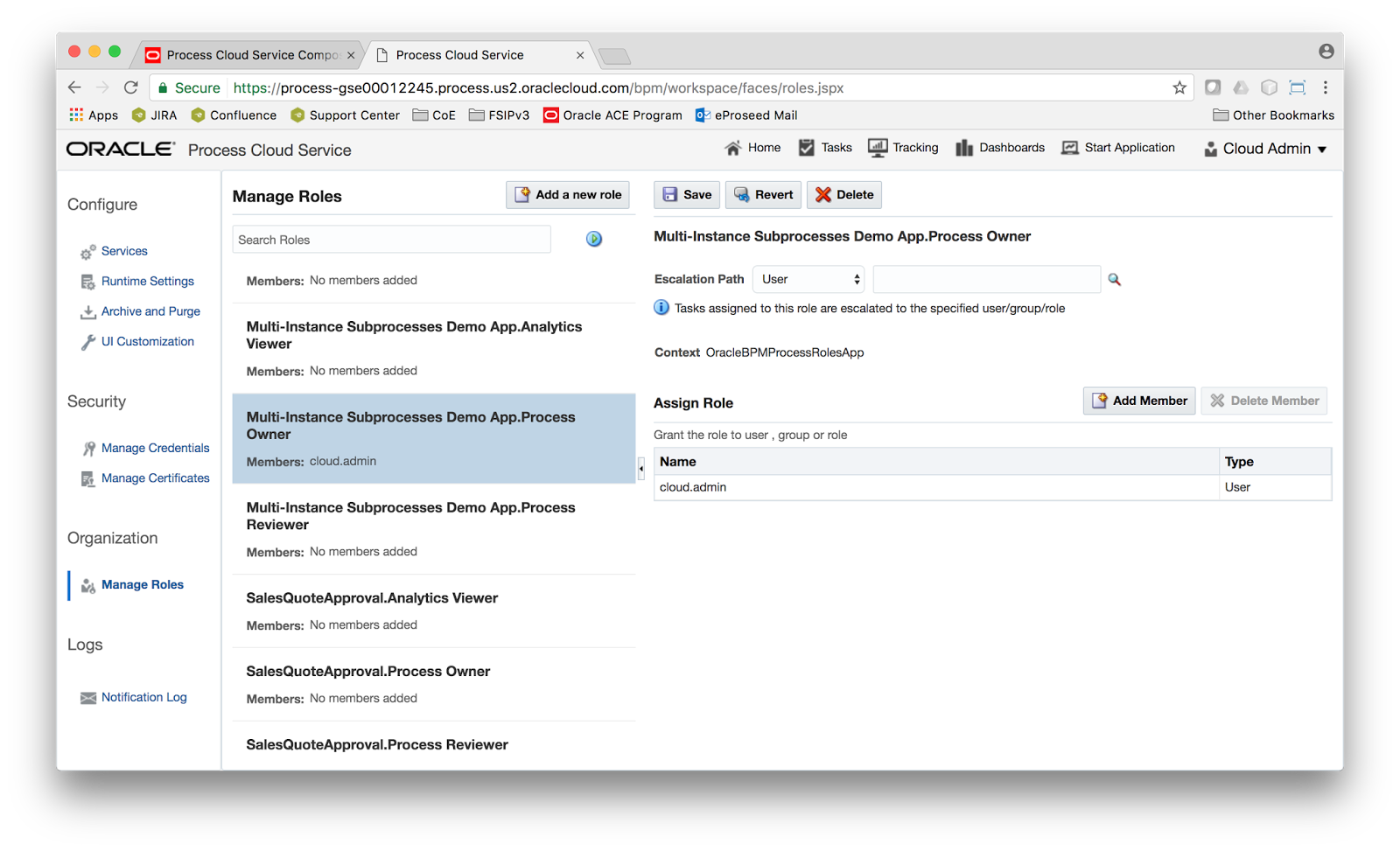Click the secure padlock icon
Image resolution: width=1400 pixels, height=851 pixels.
(163, 87)
